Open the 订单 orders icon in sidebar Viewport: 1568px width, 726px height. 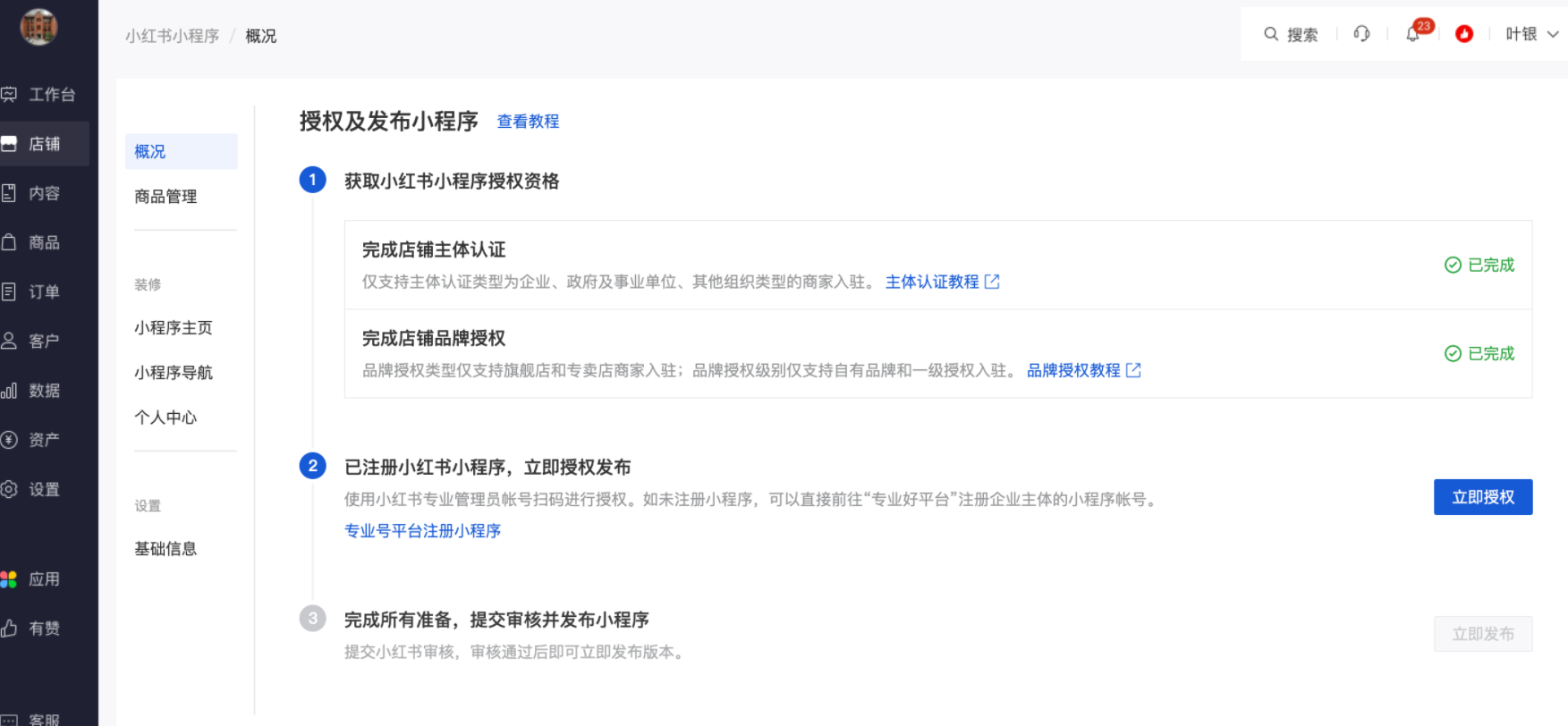[x=9, y=291]
